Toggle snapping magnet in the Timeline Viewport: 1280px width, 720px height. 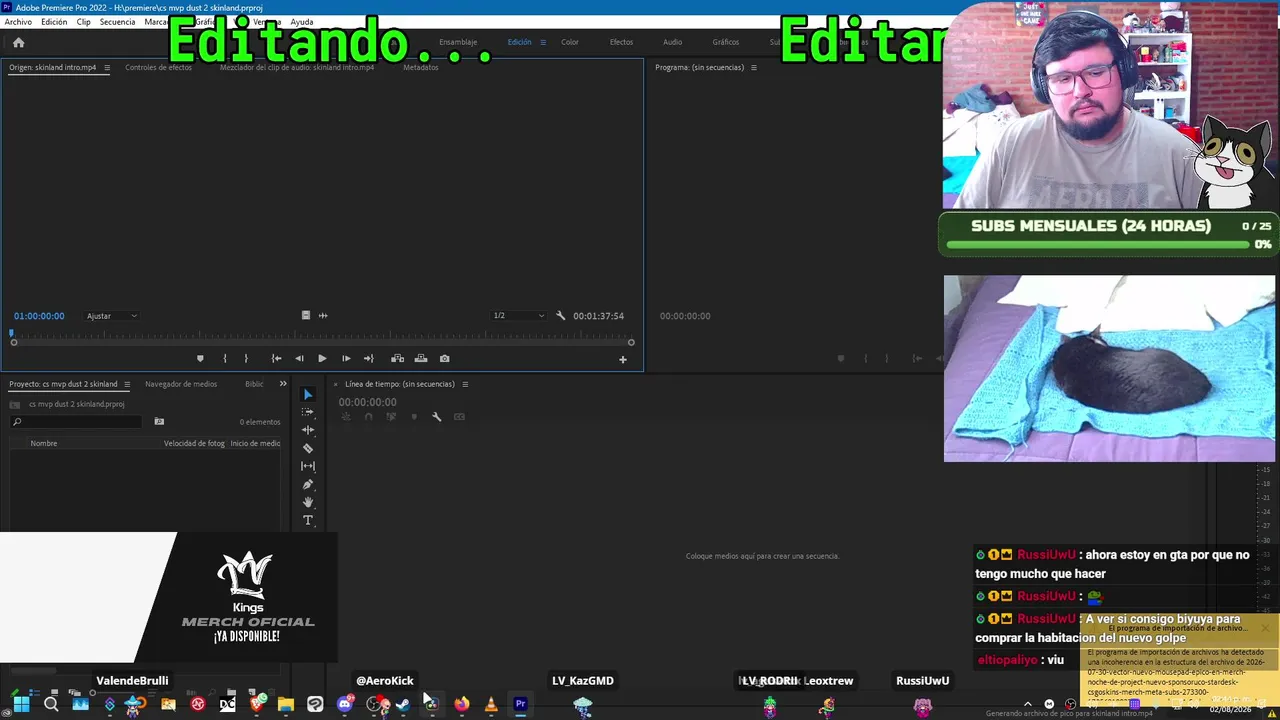coord(368,417)
